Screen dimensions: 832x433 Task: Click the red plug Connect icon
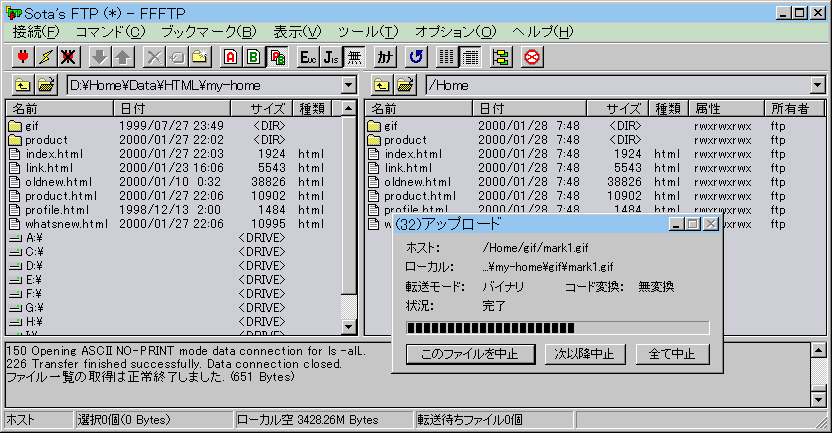tap(23, 57)
